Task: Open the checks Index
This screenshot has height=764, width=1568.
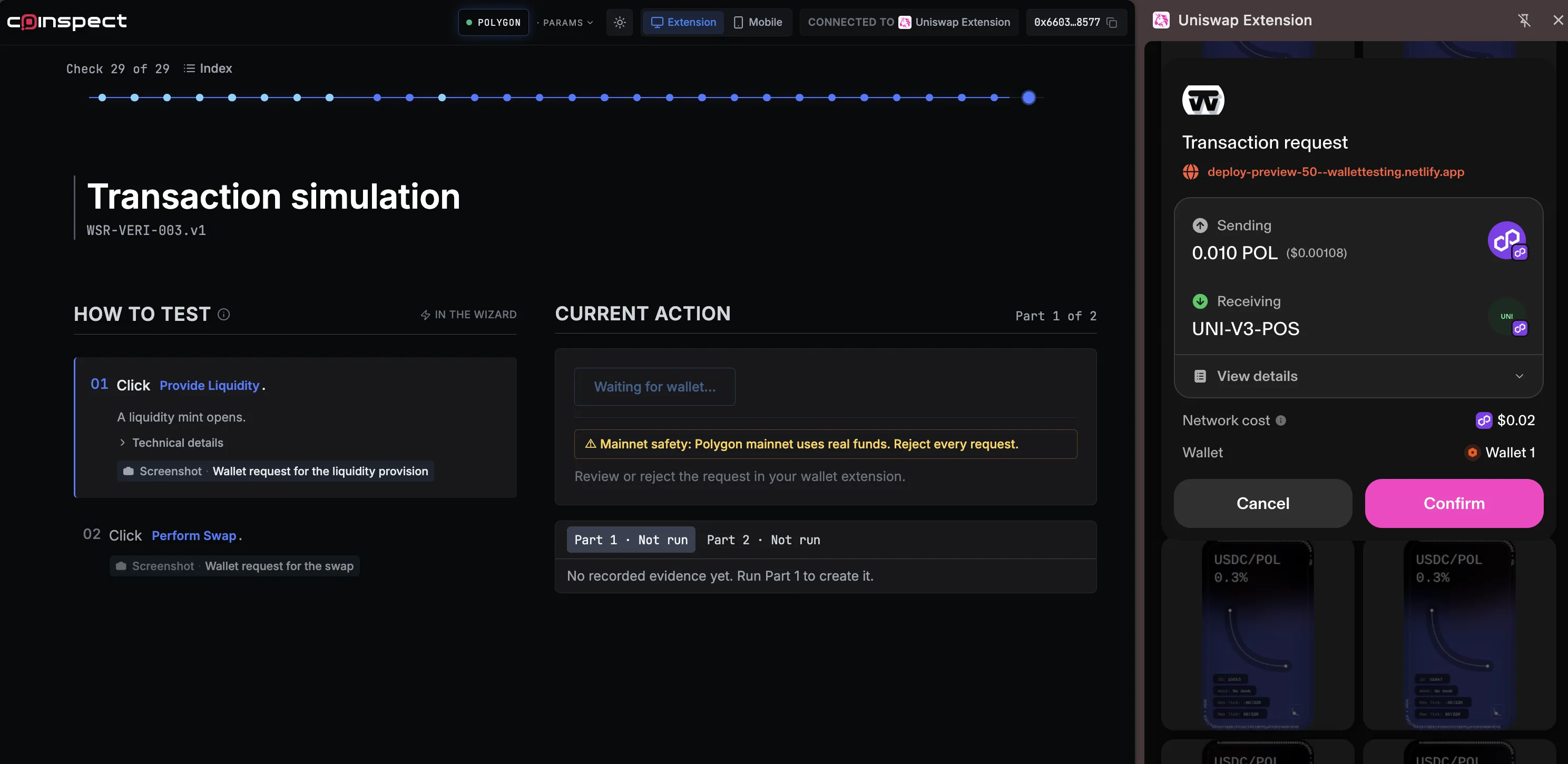Action: (208, 68)
